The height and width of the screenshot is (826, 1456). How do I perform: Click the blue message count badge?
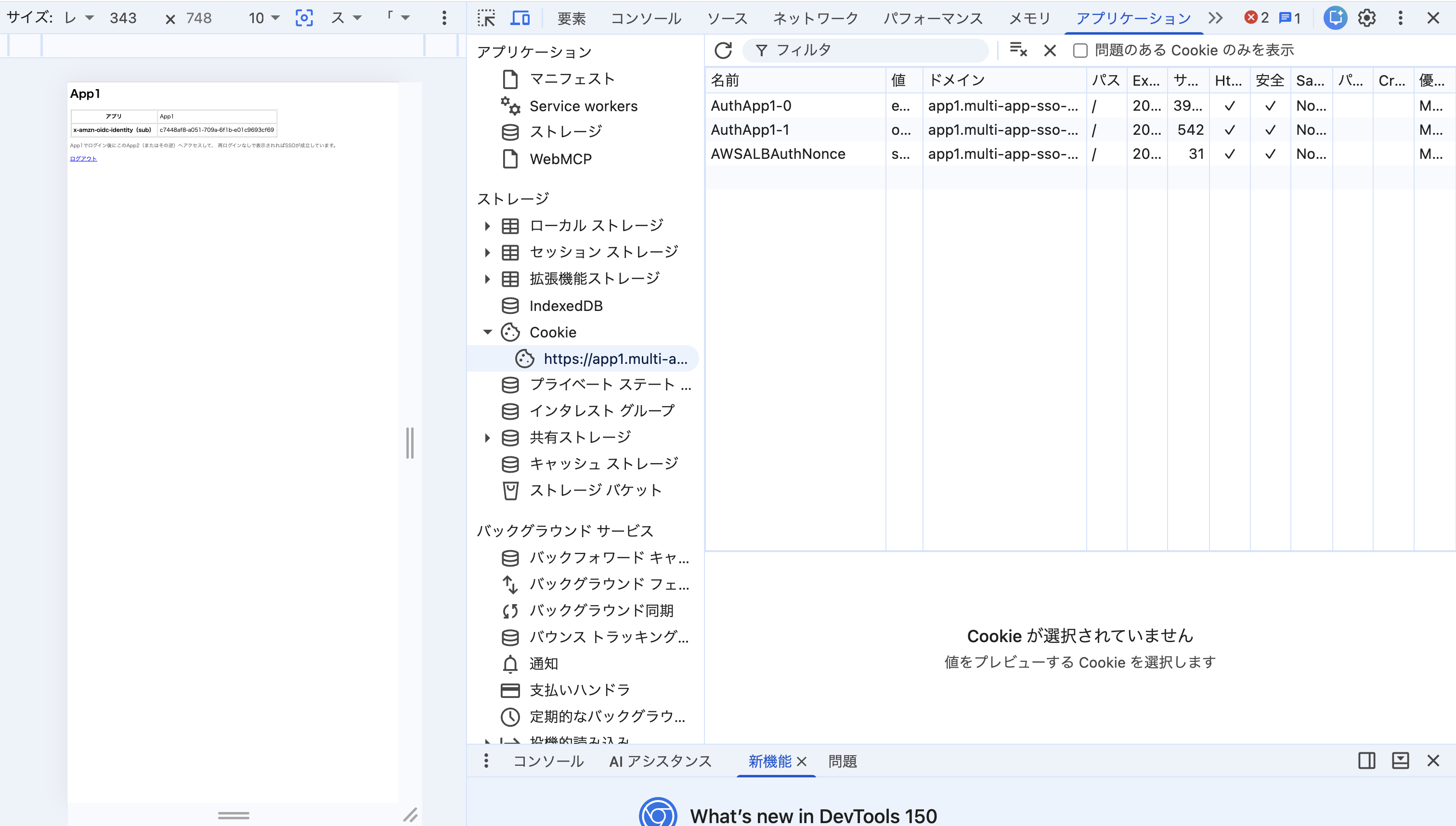point(1290,18)
